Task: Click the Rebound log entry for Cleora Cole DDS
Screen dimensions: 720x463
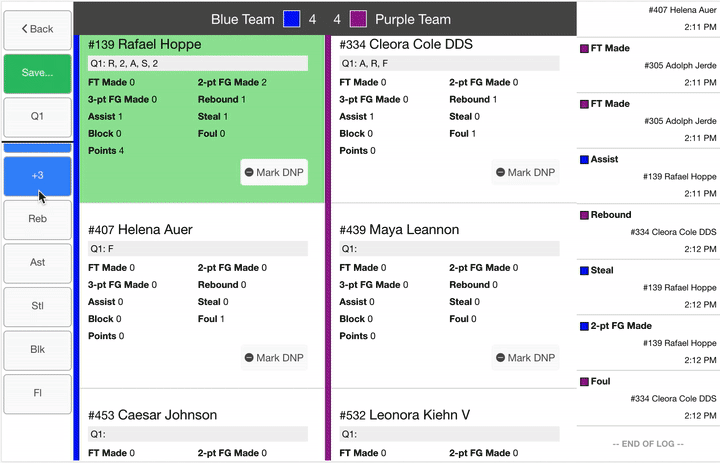Action: click(x=648, y=232)
